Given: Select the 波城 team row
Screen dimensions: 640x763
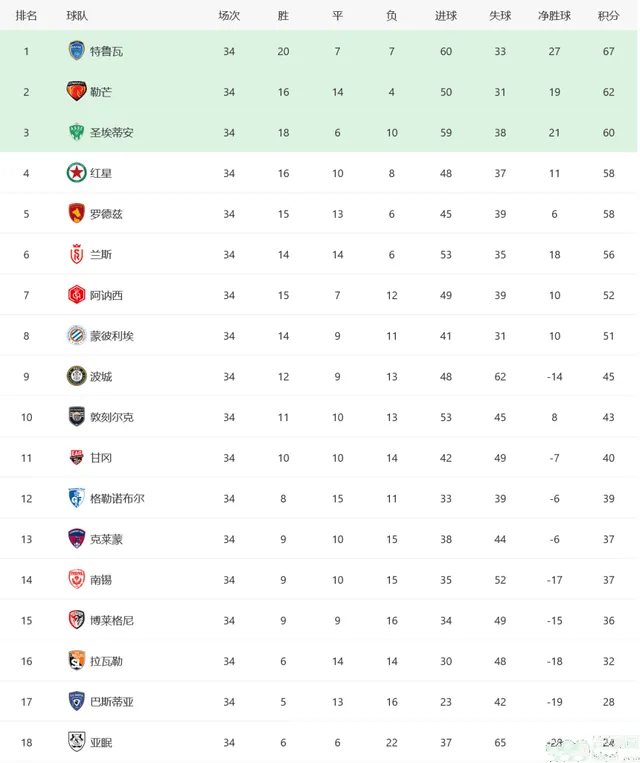Looking at the screenshot, I should point(318,376).
